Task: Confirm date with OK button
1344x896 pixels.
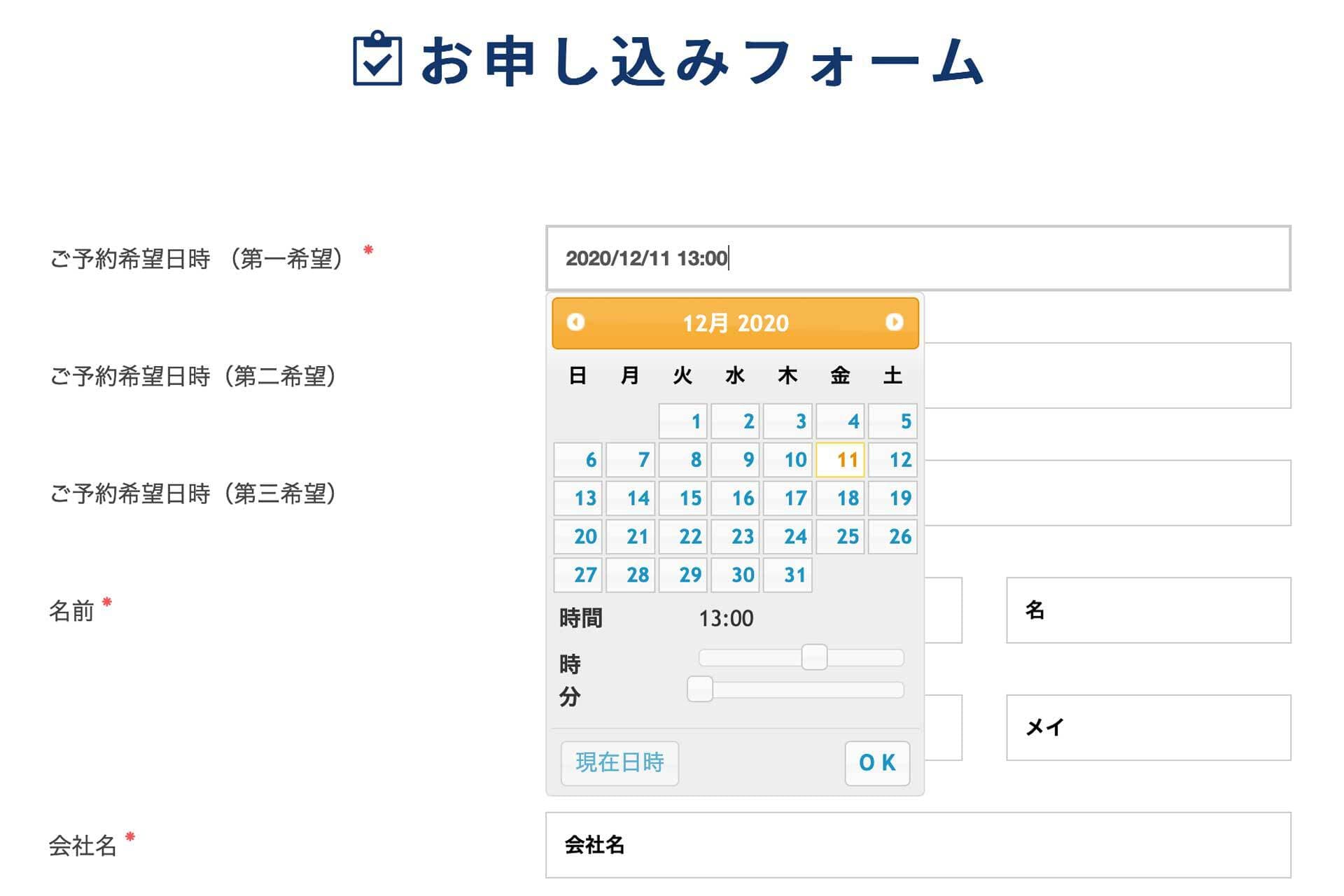Action: pos(877,763)
